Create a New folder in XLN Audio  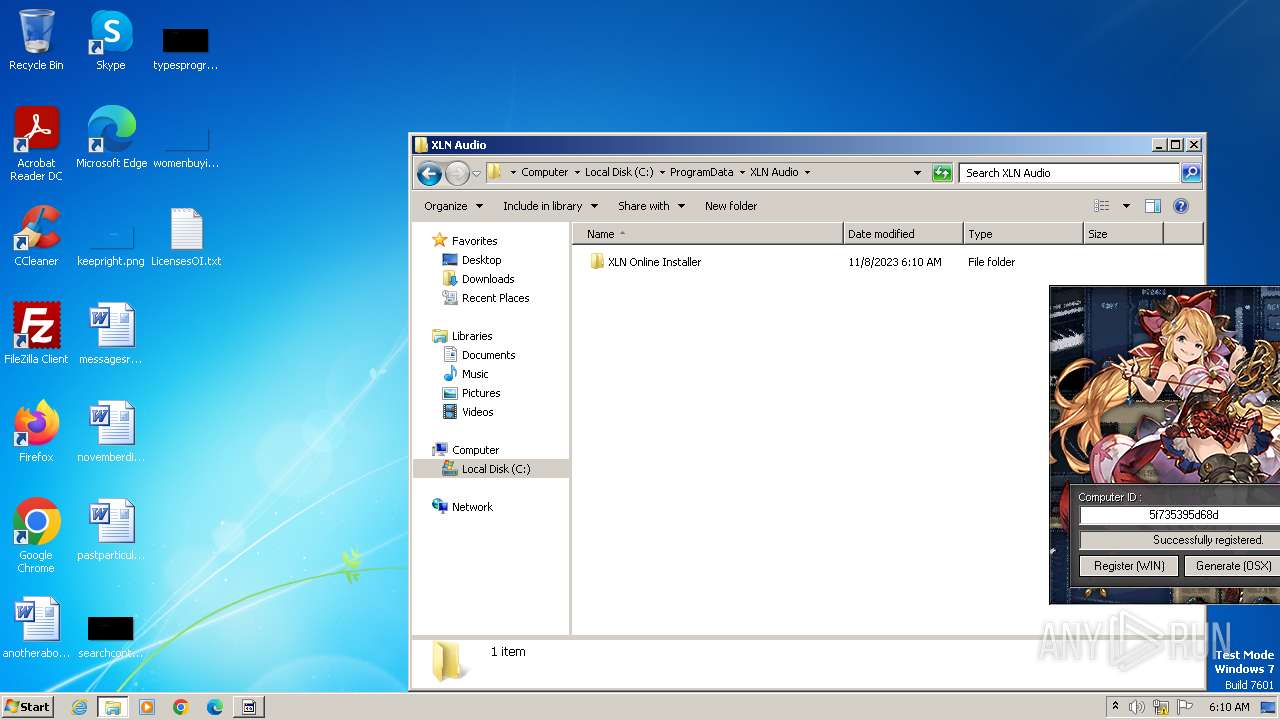(x=731, y=206)
